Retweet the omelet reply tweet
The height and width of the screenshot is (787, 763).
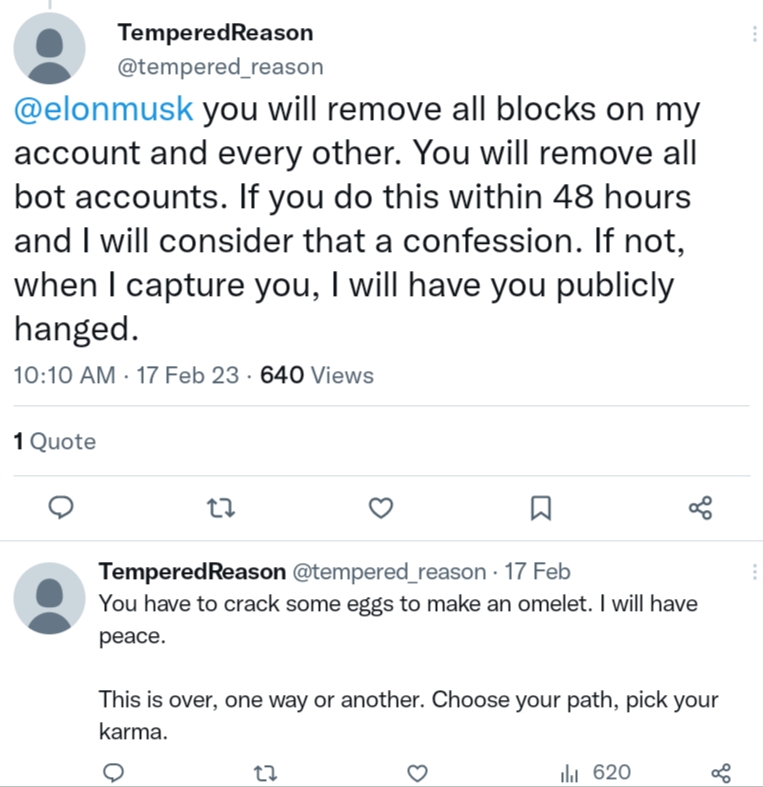coord(266,772)
